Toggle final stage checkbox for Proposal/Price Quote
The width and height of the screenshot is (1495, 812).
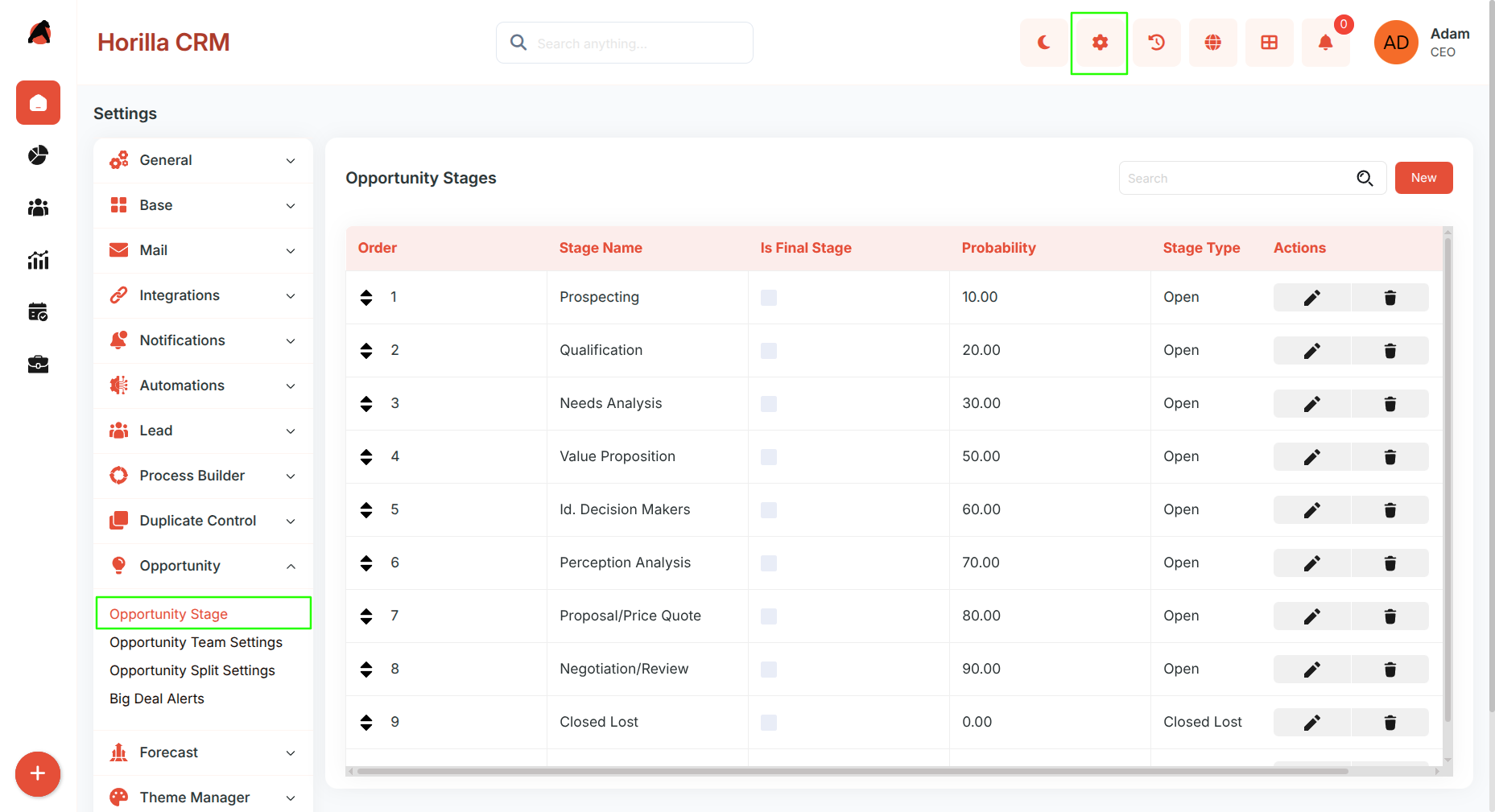pos(769,616)
